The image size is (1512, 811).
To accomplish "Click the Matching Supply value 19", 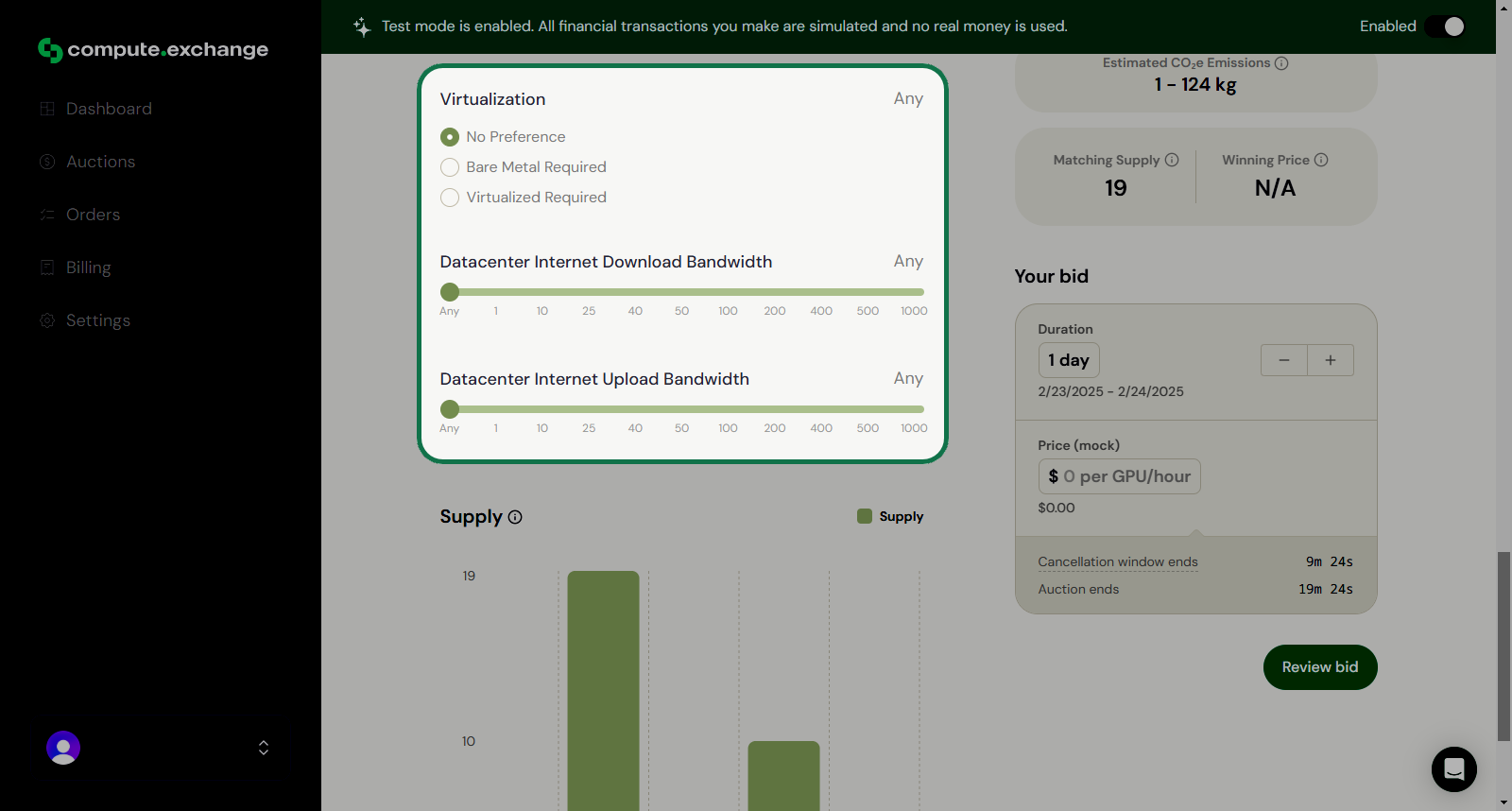I will [x=1116, y=188].
